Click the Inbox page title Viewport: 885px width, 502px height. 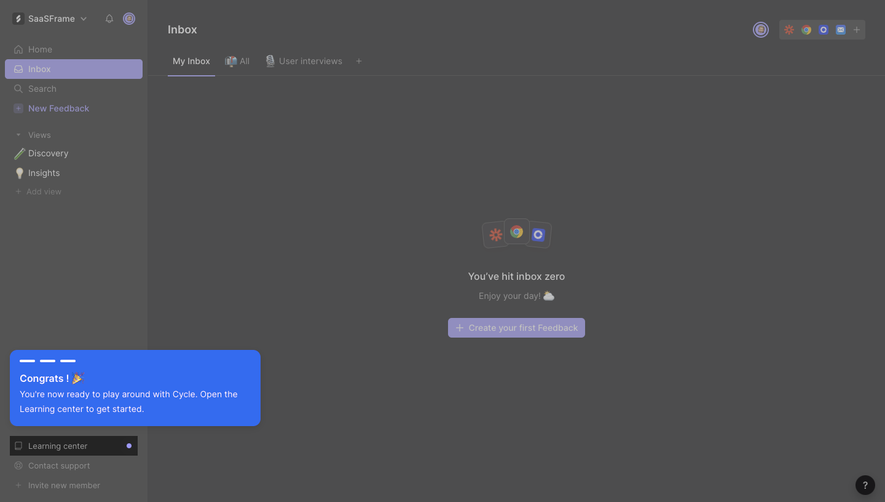pyautogui.click(x=182, y=30)
